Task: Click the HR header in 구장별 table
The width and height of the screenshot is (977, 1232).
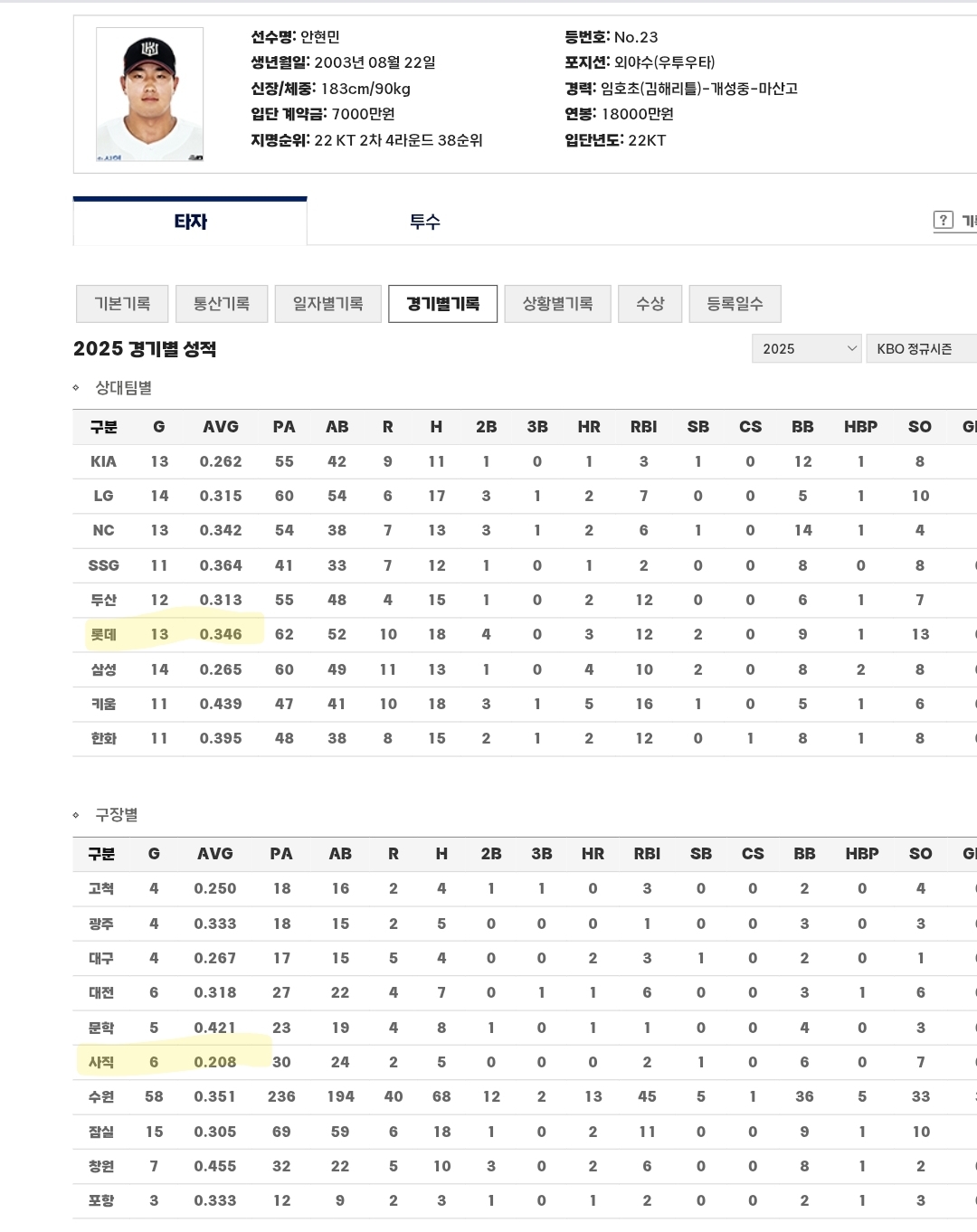Action: point(593,854)
